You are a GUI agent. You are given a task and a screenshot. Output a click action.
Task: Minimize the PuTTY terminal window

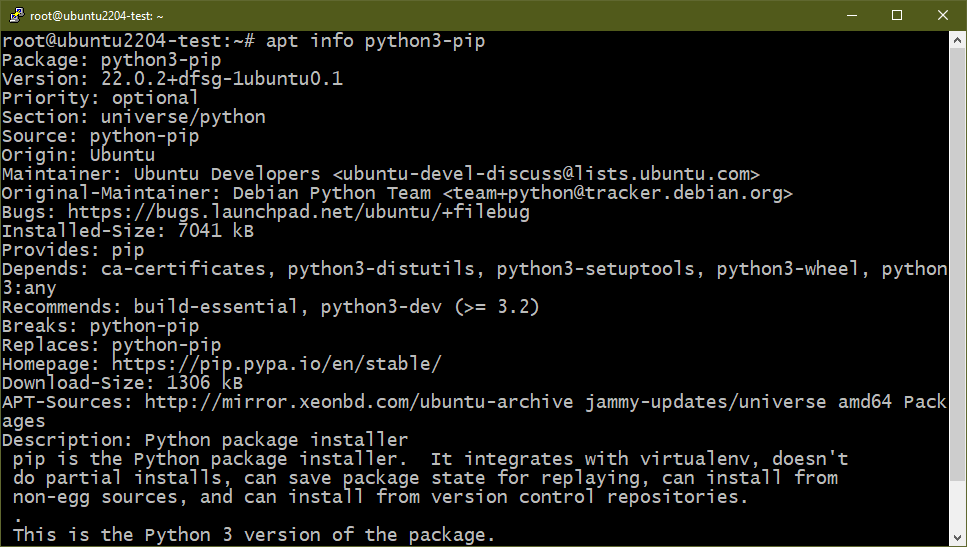pyautogui.click(x=852, y=15)
